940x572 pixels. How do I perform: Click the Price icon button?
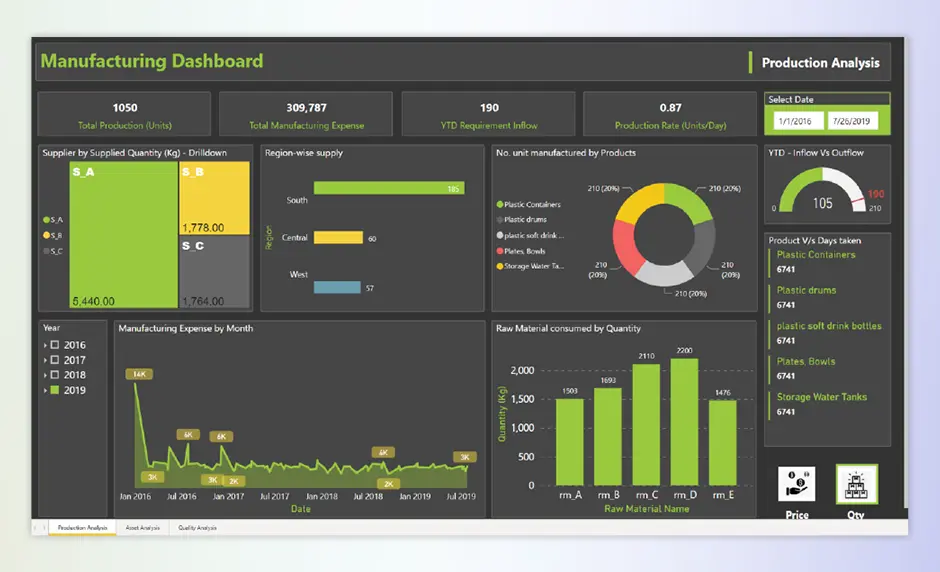pos(796,484)
